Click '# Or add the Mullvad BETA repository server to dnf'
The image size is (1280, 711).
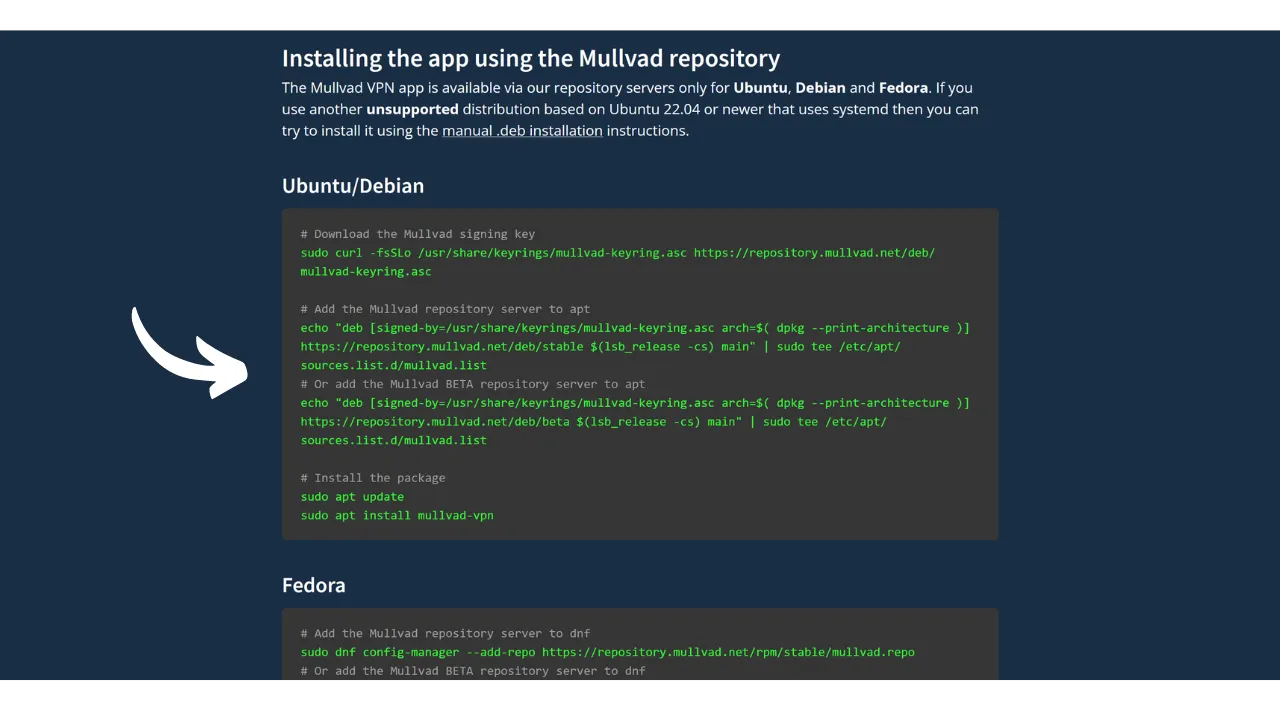(x=473, y=671)
